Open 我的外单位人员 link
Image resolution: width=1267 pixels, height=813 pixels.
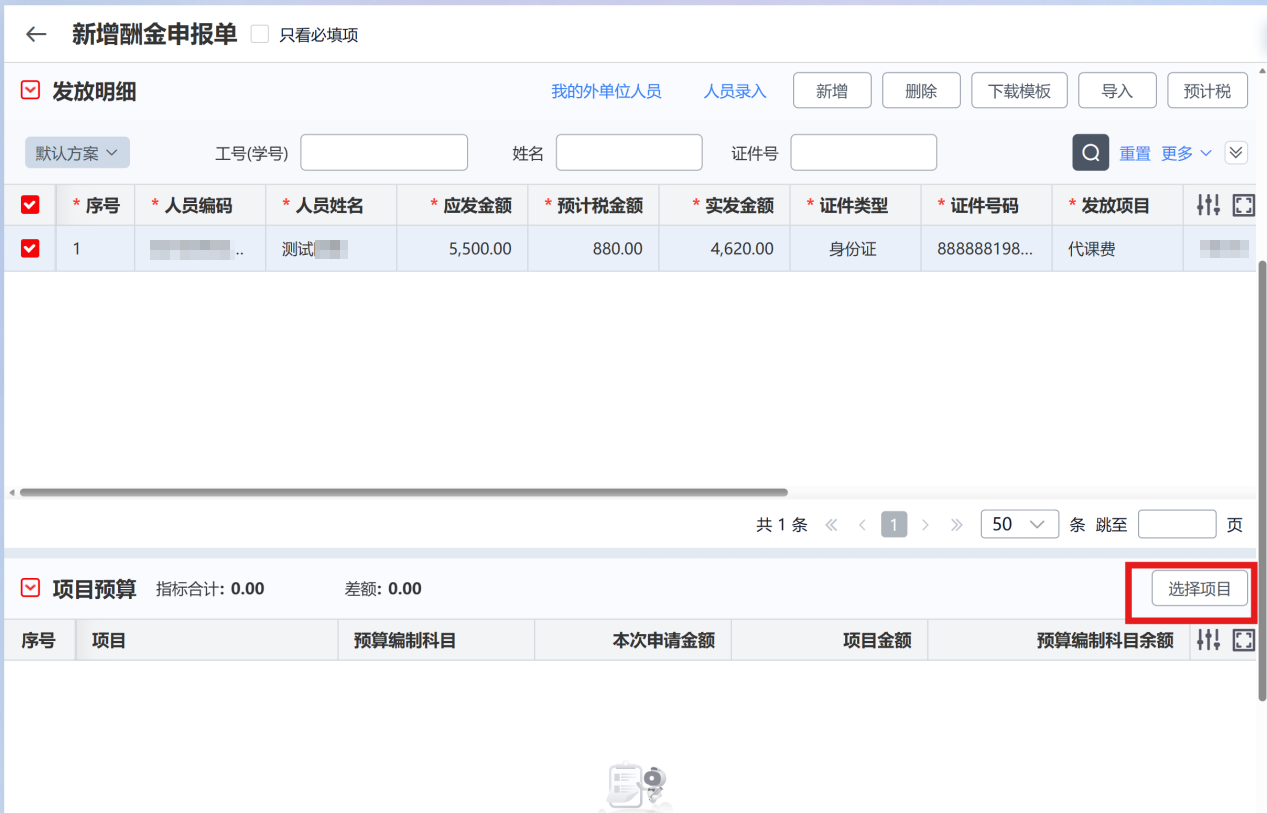coord(606,91)
